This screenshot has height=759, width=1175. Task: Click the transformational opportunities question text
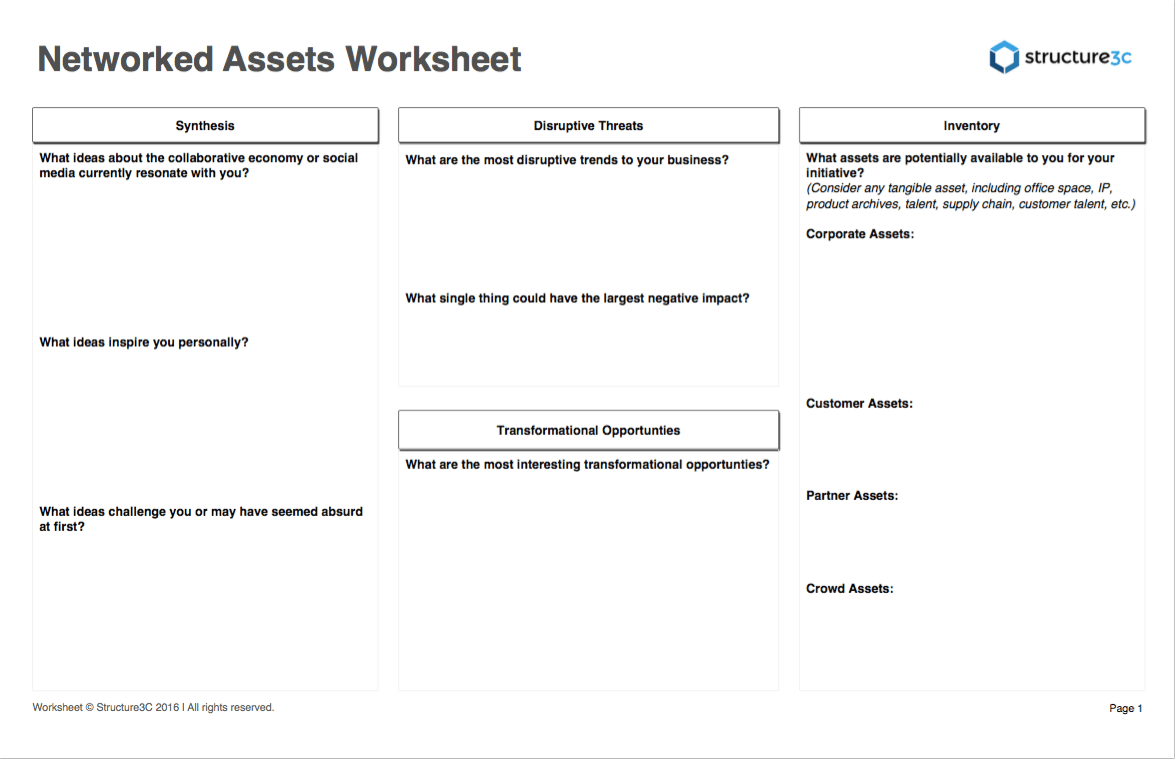click(589, 464)
